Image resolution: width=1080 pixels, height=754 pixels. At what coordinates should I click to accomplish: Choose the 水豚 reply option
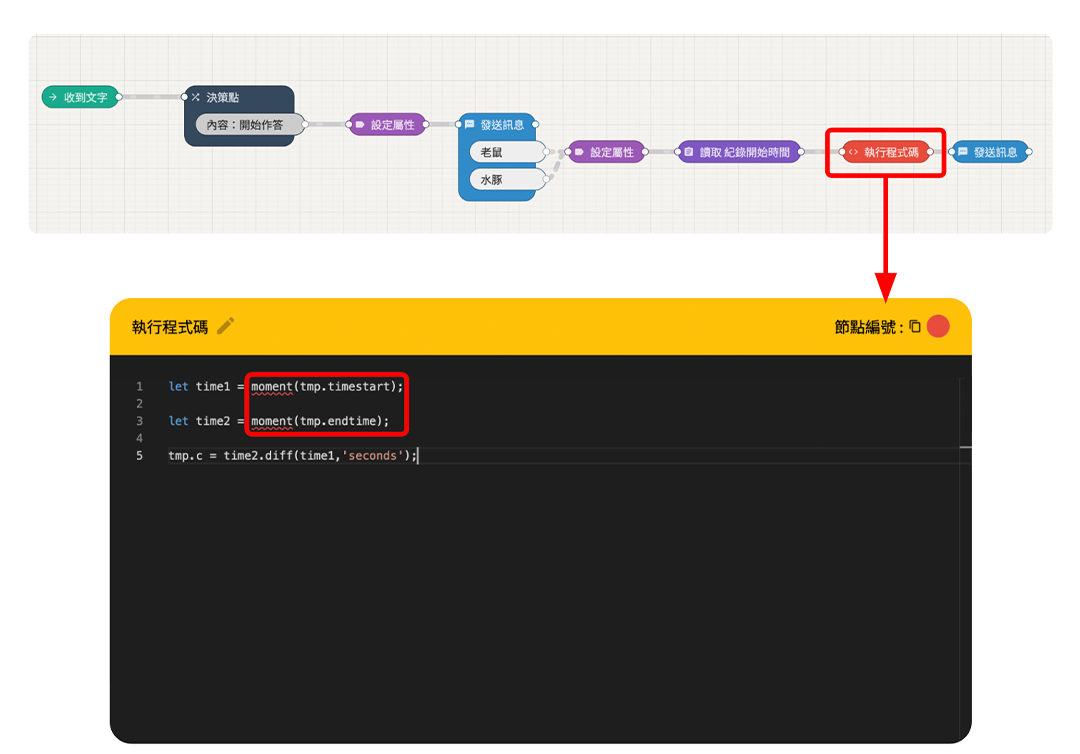point(508,180)
